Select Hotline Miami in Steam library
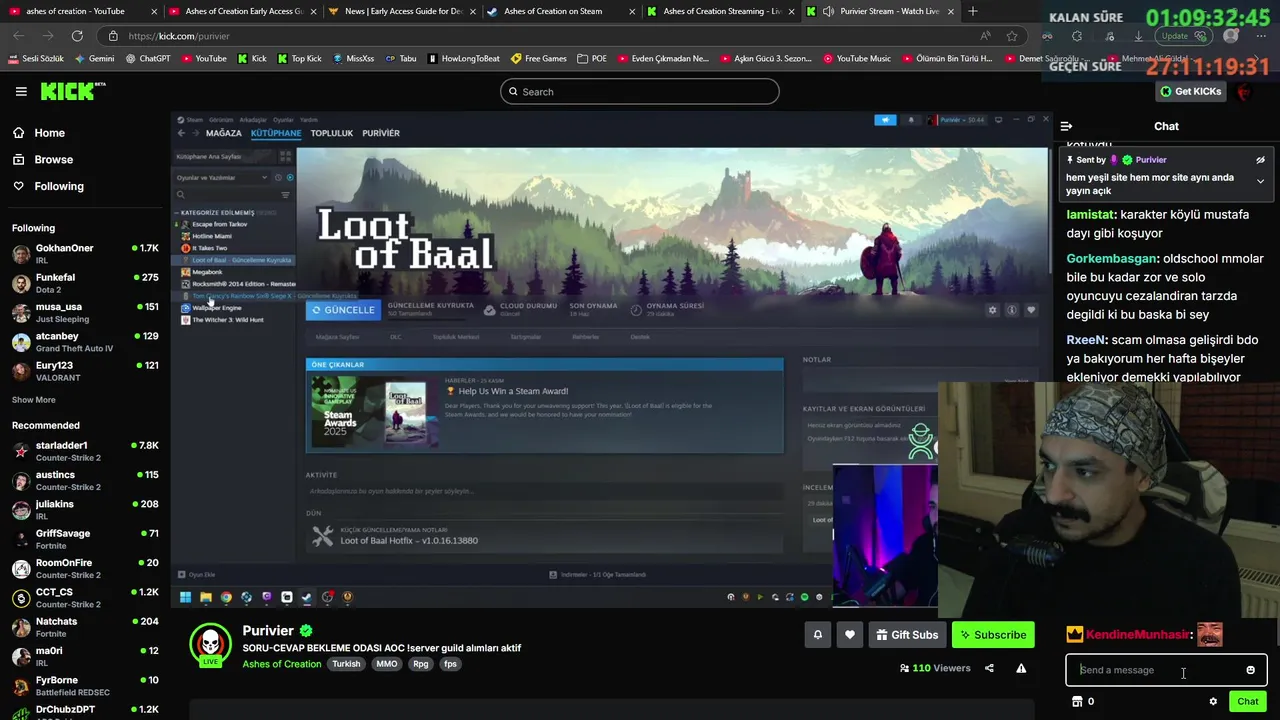 coord(211,236)
